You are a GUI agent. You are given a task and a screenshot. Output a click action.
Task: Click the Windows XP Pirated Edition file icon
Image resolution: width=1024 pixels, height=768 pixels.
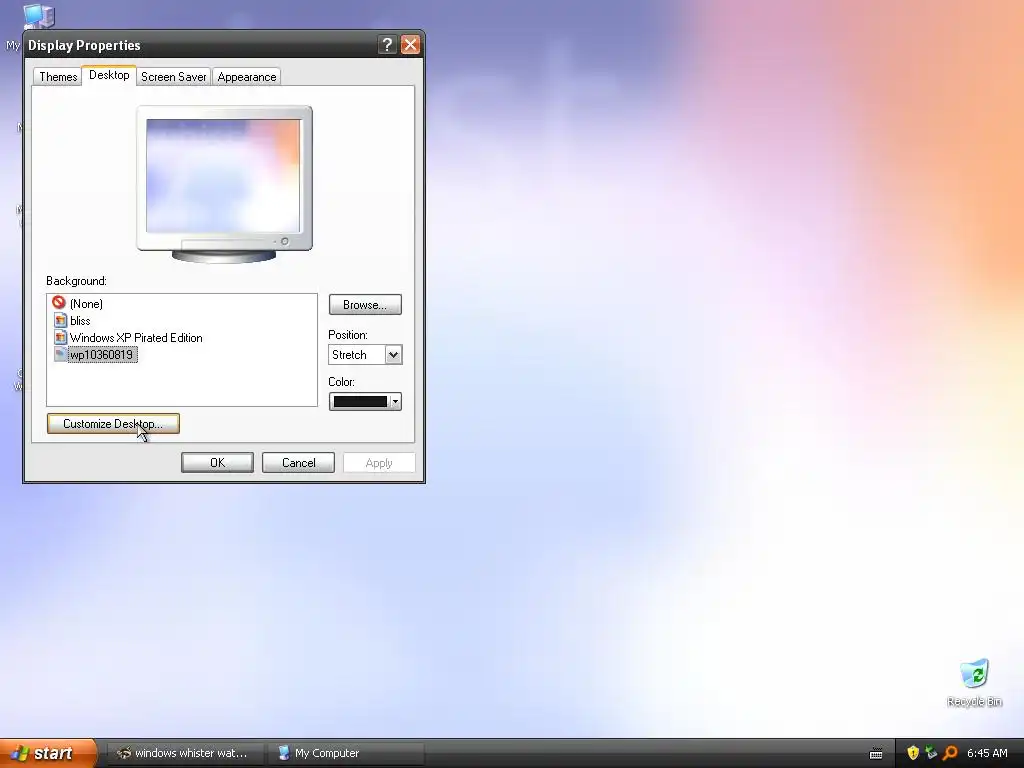tap(60, 337)
